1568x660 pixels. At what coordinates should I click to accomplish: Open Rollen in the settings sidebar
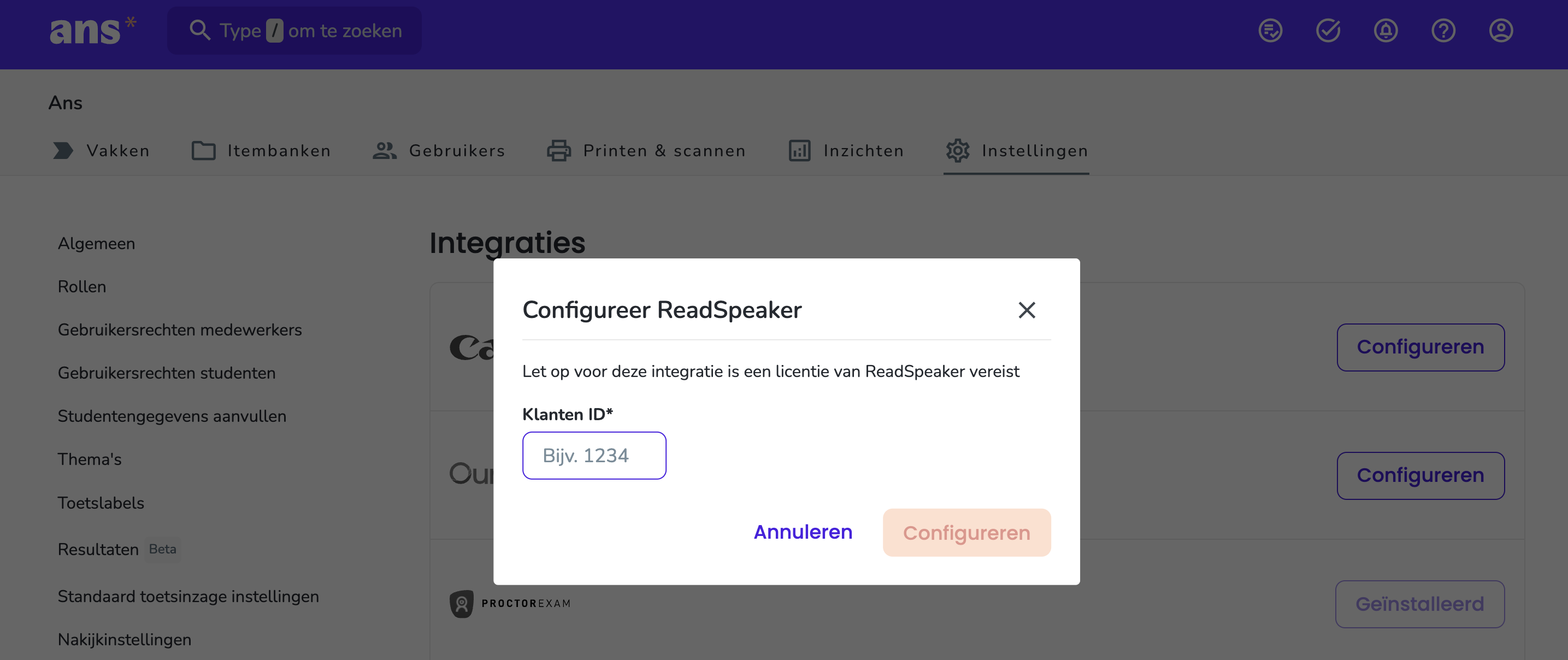click(81, 287)
